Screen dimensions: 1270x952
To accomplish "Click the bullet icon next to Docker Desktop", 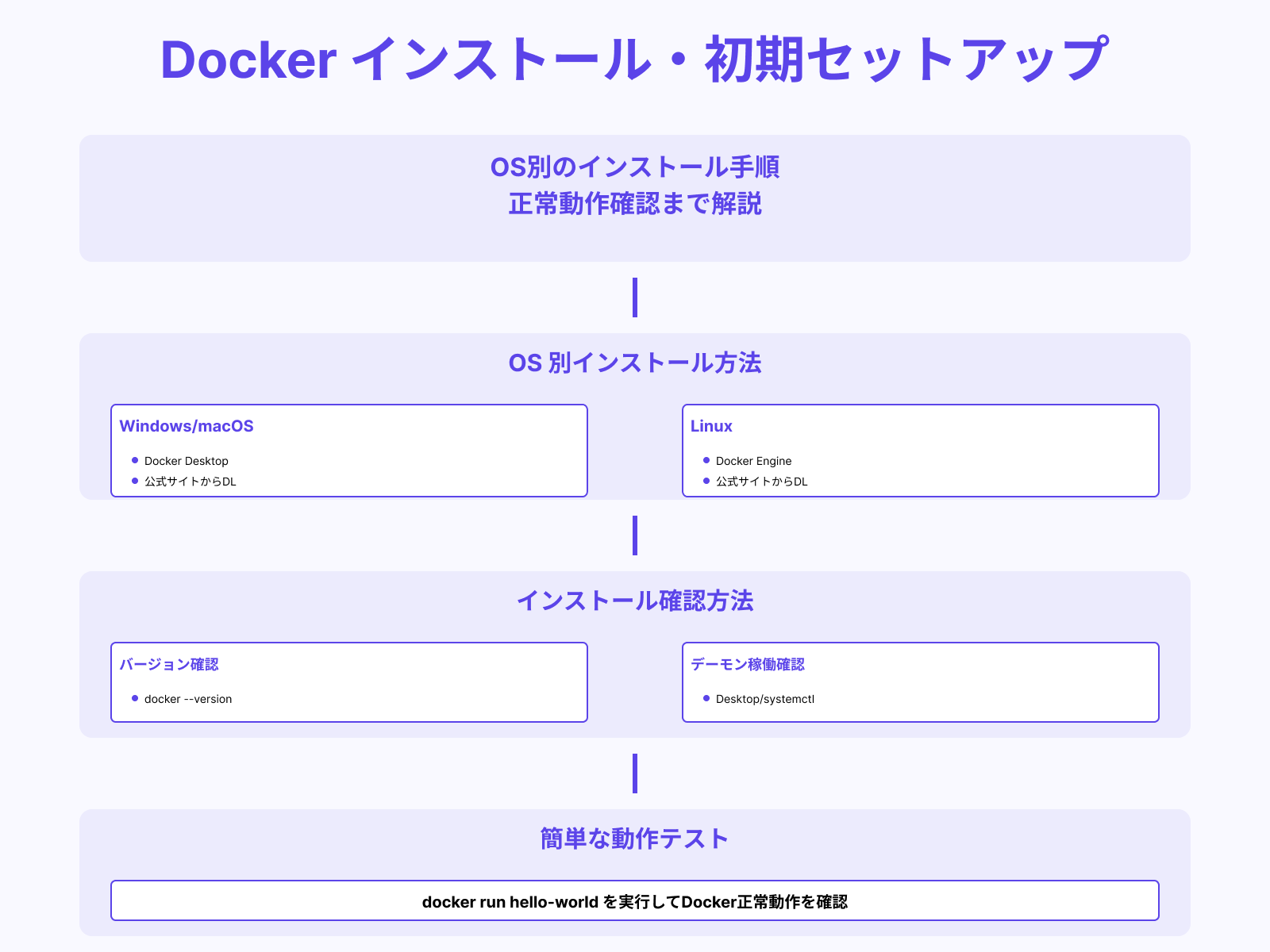I will tap(137, 461).
